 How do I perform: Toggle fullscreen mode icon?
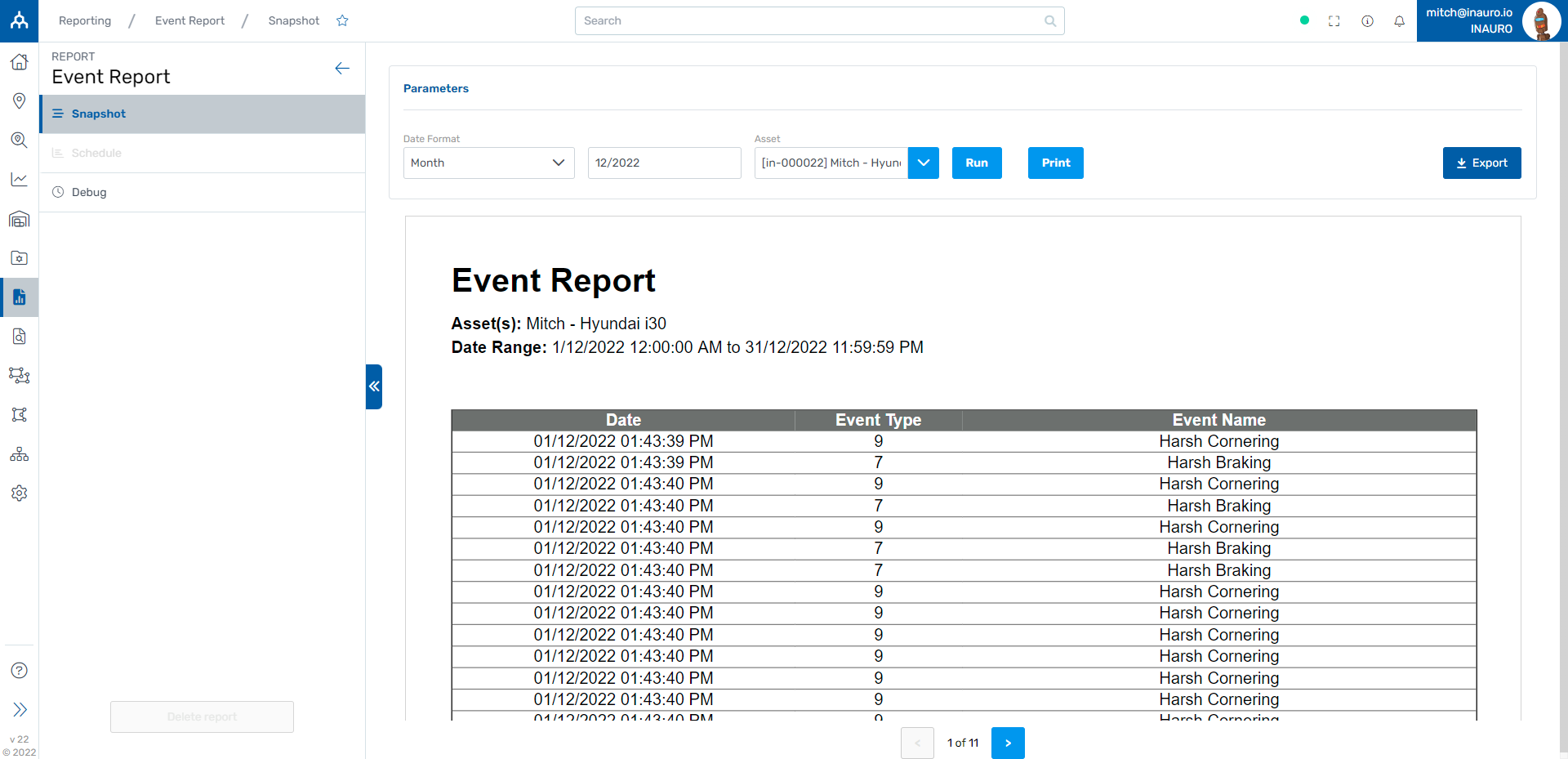pyautogui.click(x=1334, y=21)
